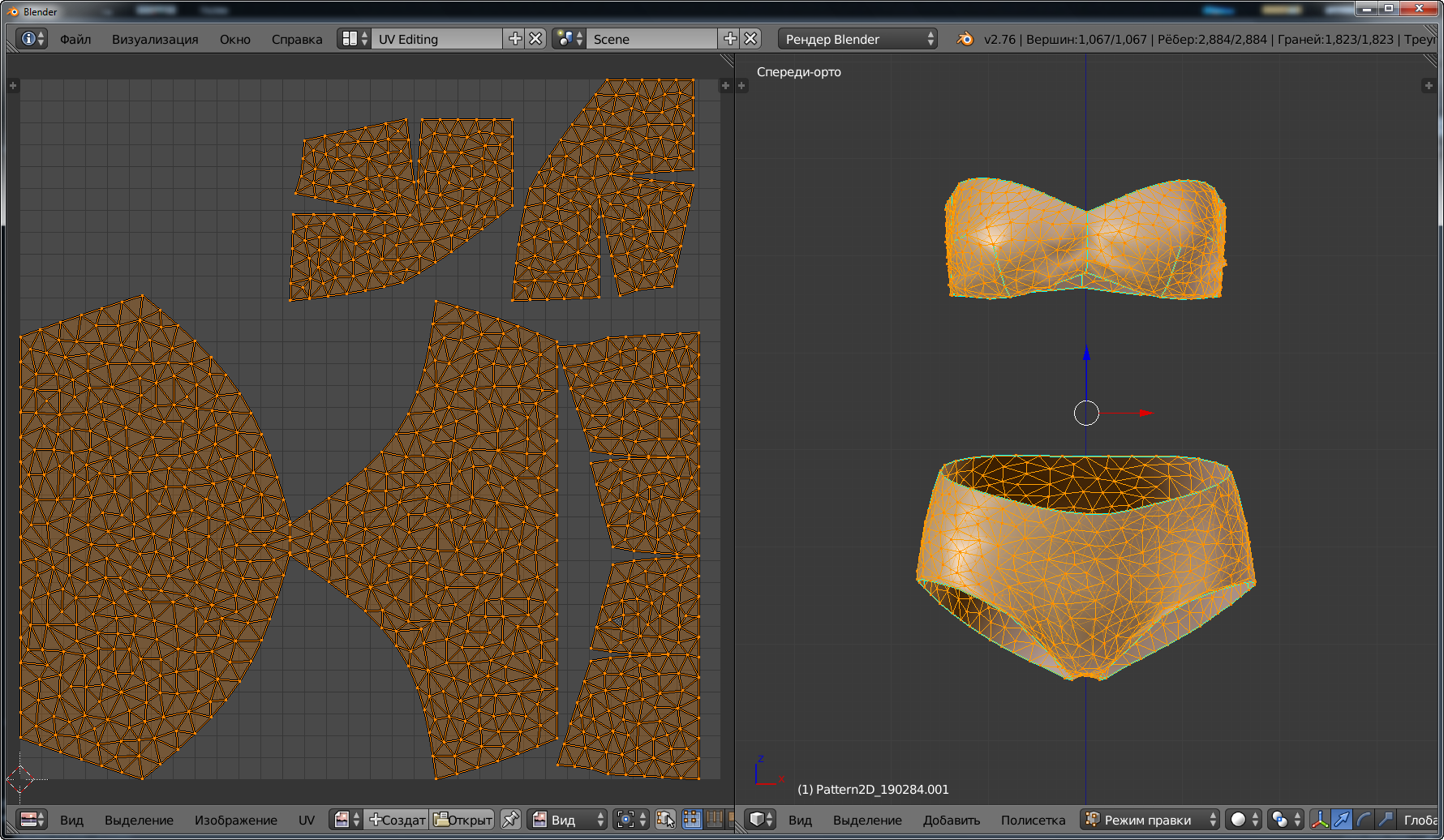Add a new scene next to Scene field
This screenshot has height=840, width=1444.
pos(730,39)
